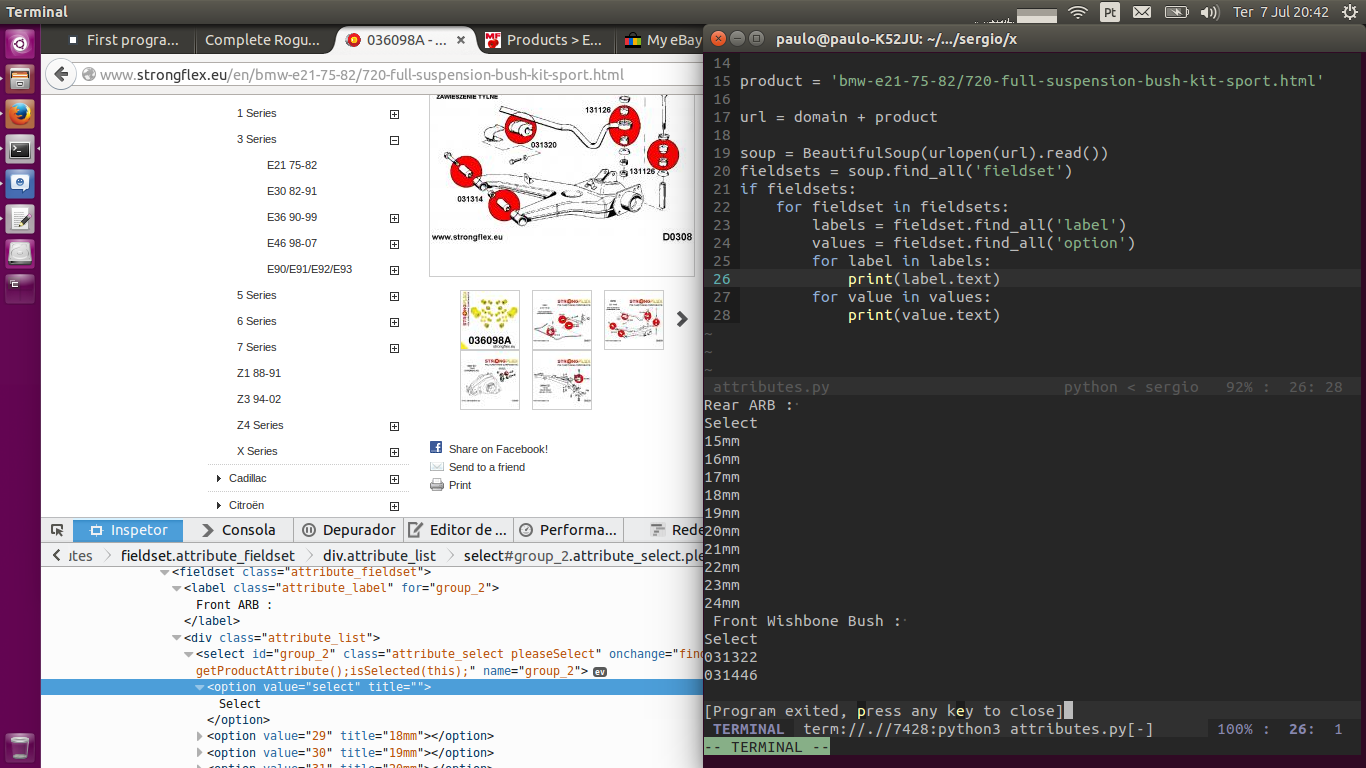The image size is (1366, 768).
Task: Open Firefox from the Ubuntu launcher
Action: pyautogui.click(x=20, y=112)
